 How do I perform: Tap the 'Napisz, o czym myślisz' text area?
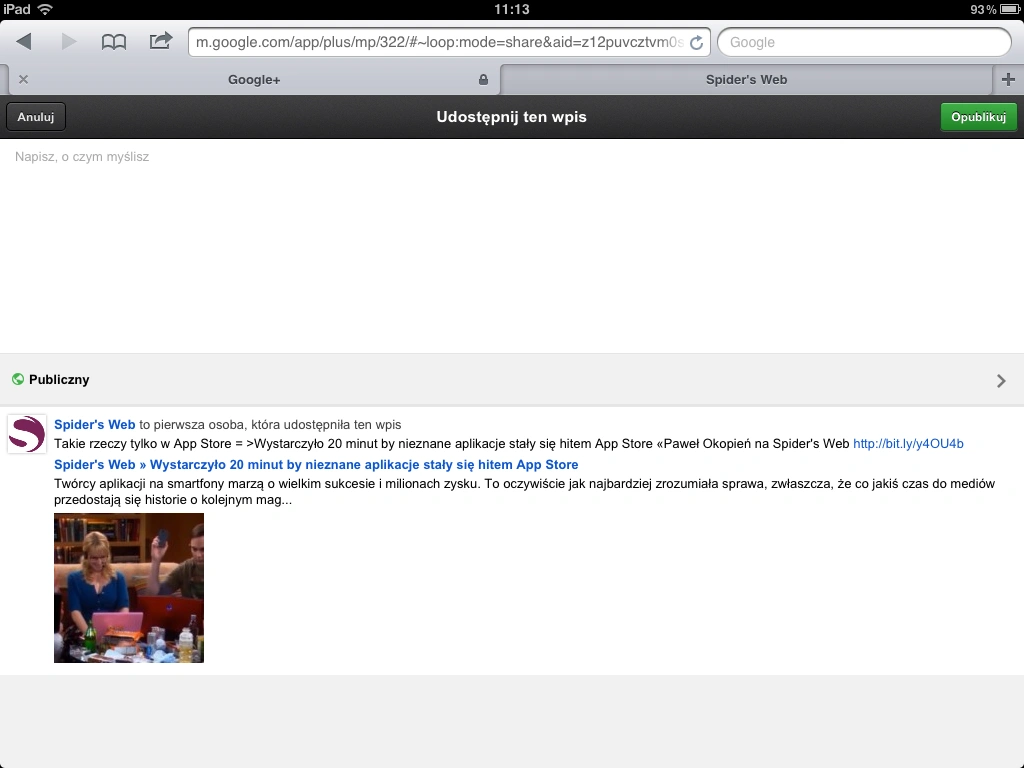click(512, 246)
